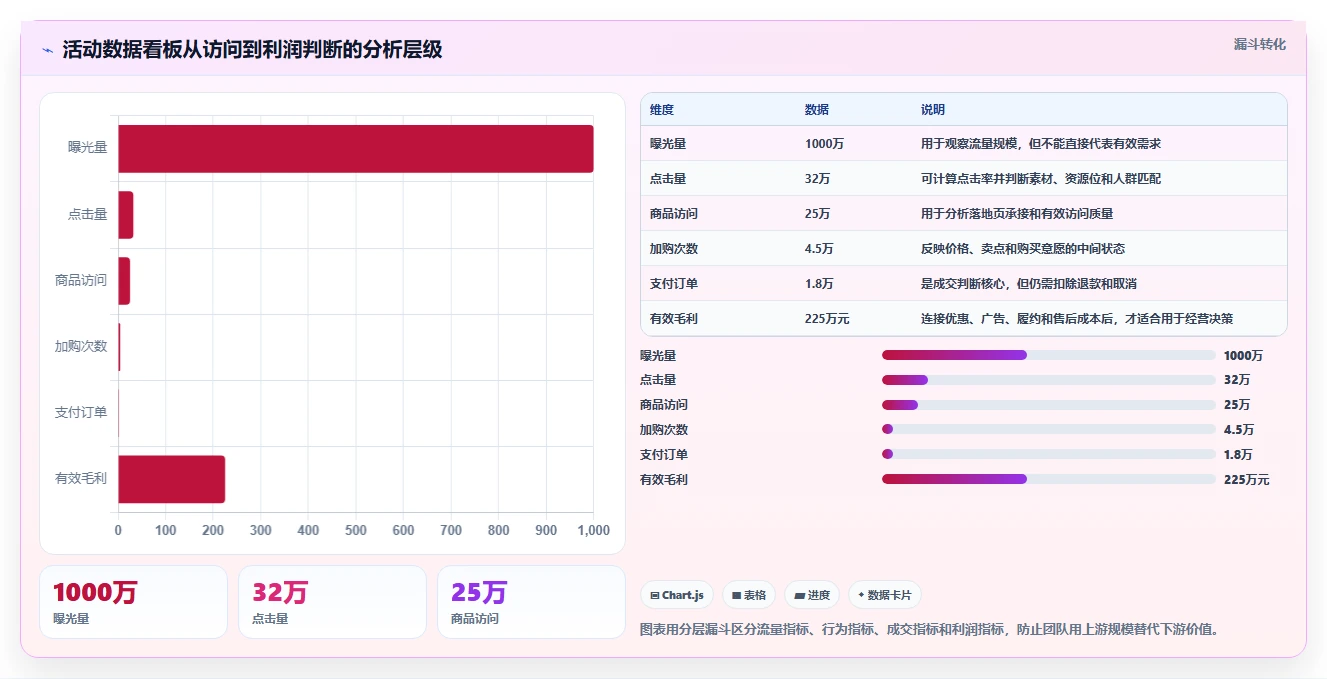Image resolution: width=1327 pixels, height=679 pixels.
Task: Click the 支付订单 label on the chart axis
Action: 81,413
